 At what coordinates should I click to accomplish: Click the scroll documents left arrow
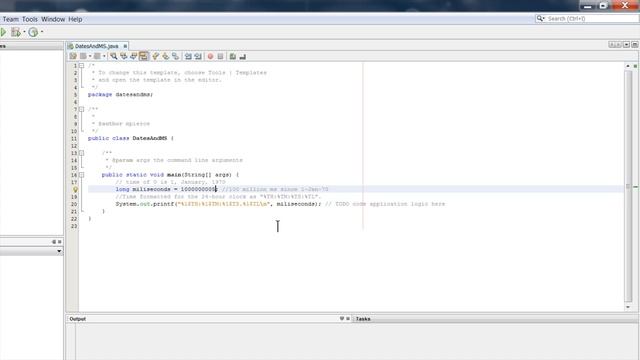(612, 44)
